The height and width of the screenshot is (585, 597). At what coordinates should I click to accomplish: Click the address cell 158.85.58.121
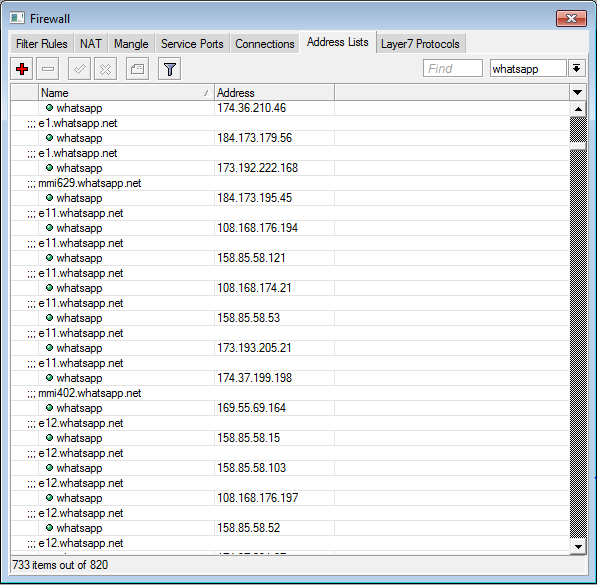tap(274, 258)
